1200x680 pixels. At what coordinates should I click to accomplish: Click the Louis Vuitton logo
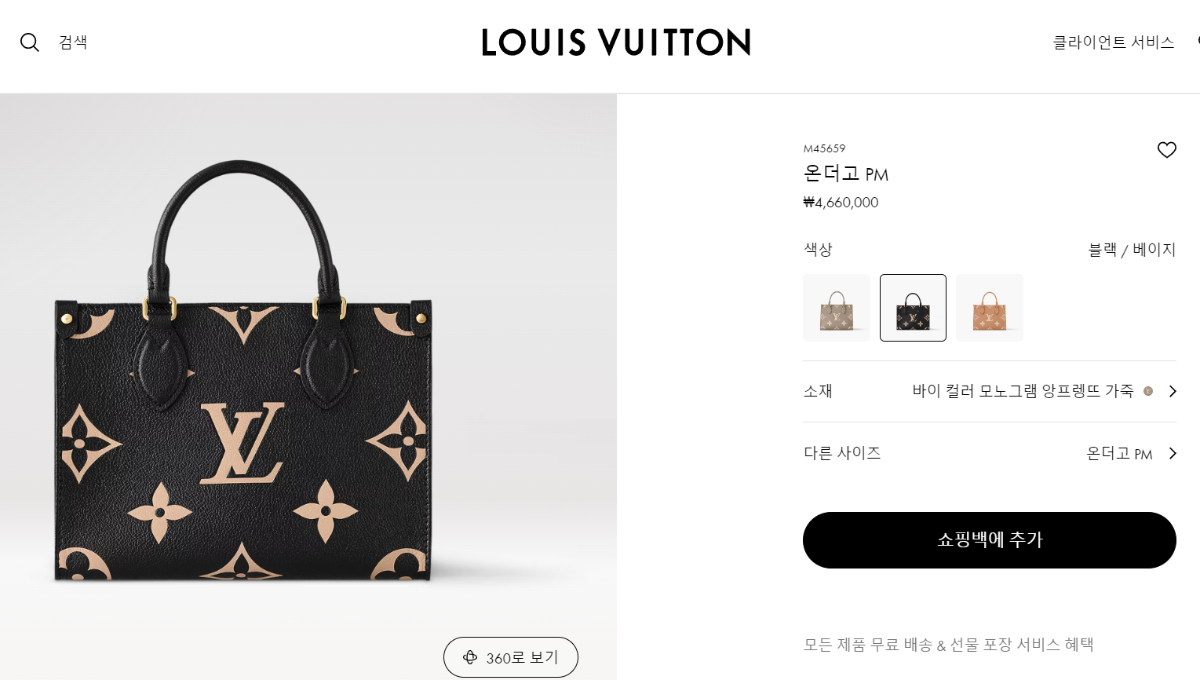[x=616, y=42]
